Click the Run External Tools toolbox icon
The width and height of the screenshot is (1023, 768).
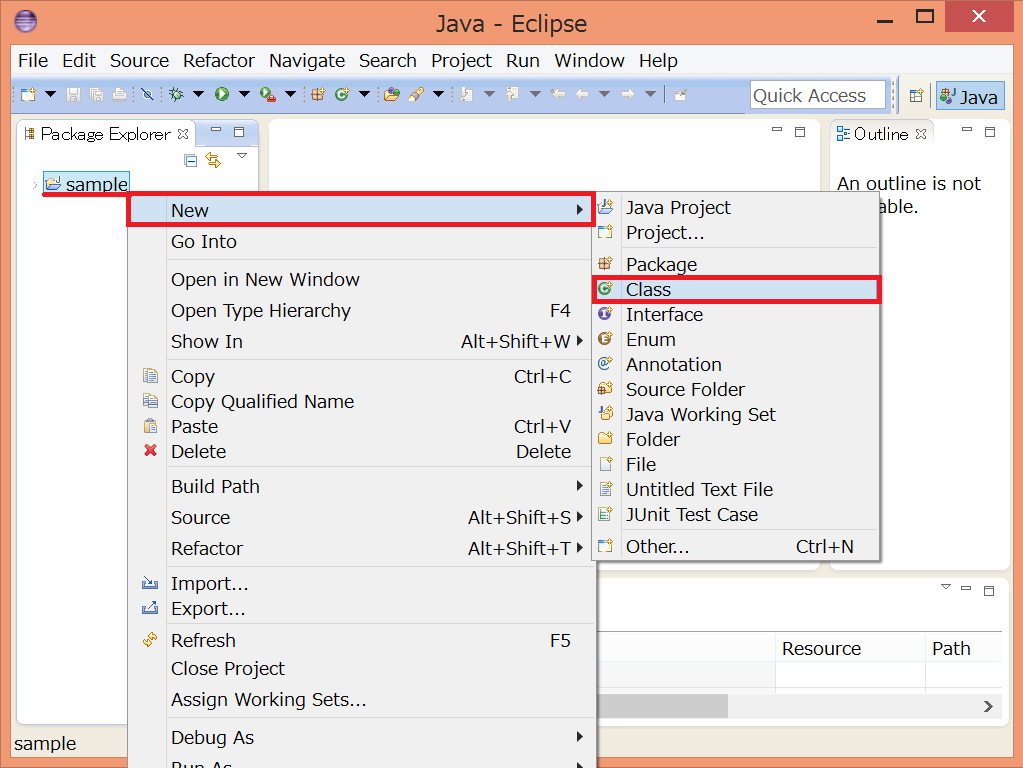(x=267, y=95)
